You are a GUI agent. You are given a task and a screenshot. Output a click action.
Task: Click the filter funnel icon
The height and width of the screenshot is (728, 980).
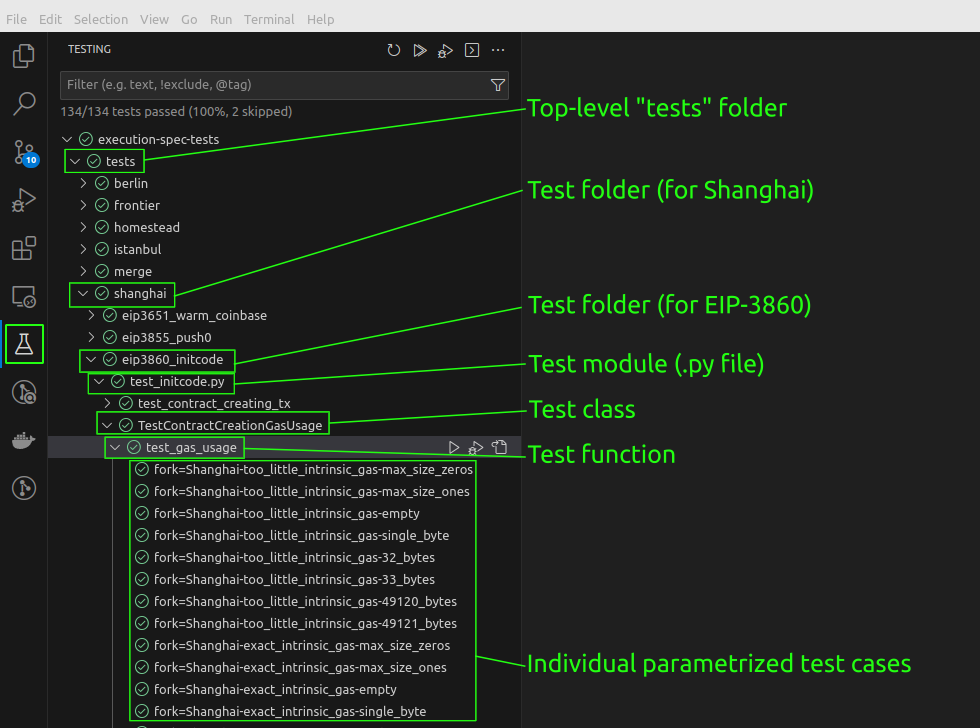click(497, 86)
